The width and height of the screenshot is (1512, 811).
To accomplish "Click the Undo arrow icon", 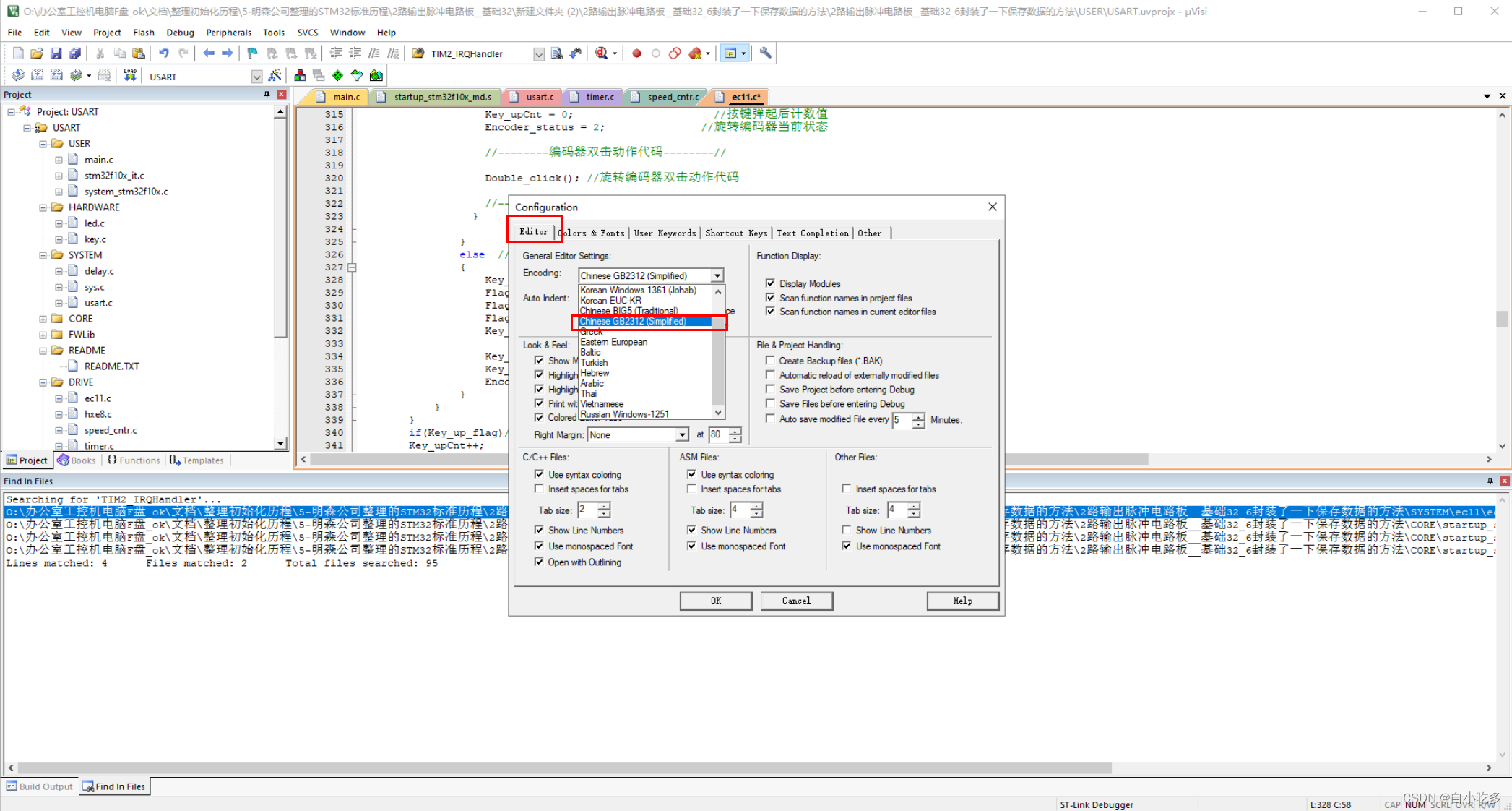I will pyautogui.click(x=164, y=53).
